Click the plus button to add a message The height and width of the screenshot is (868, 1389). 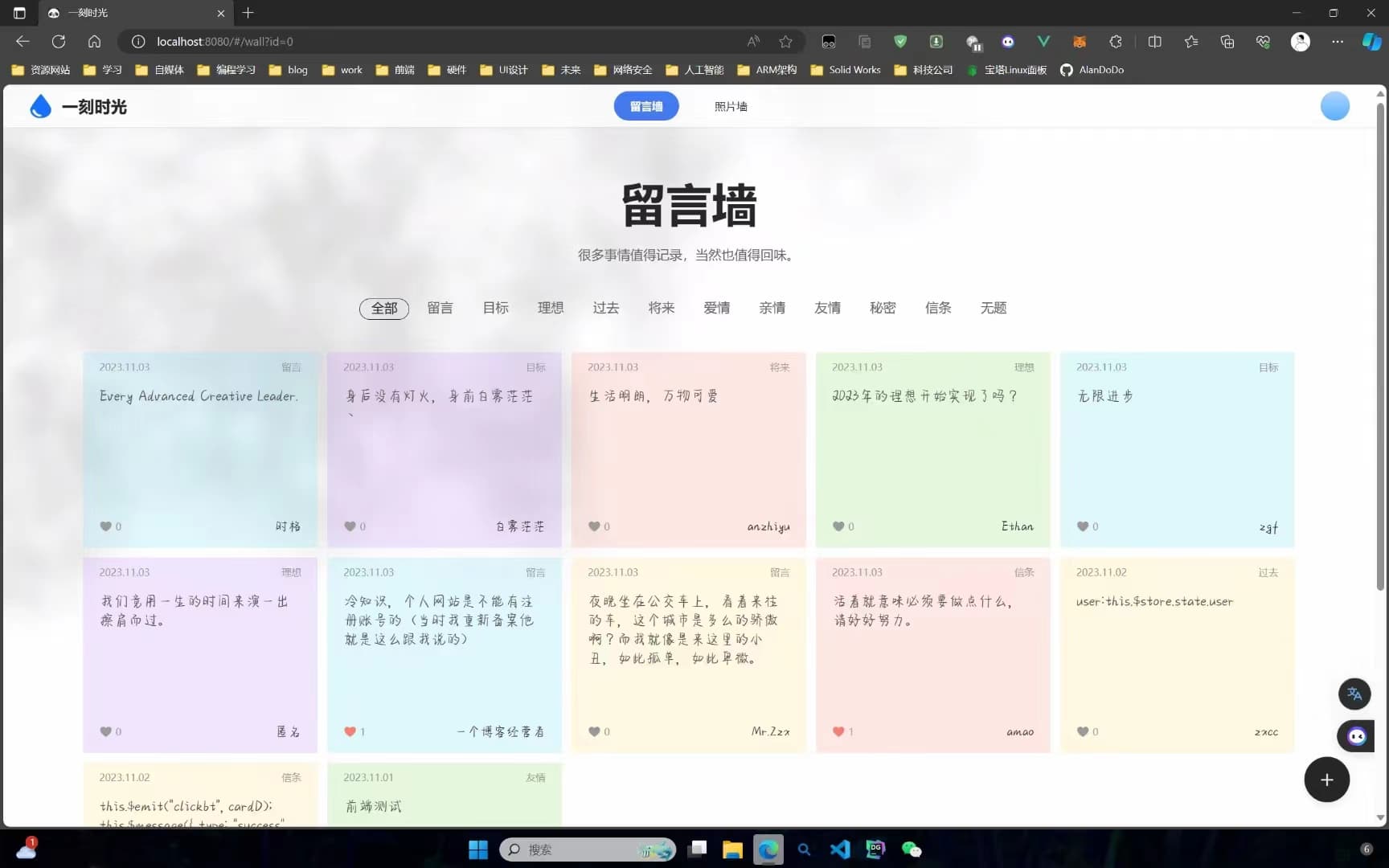1326,780
